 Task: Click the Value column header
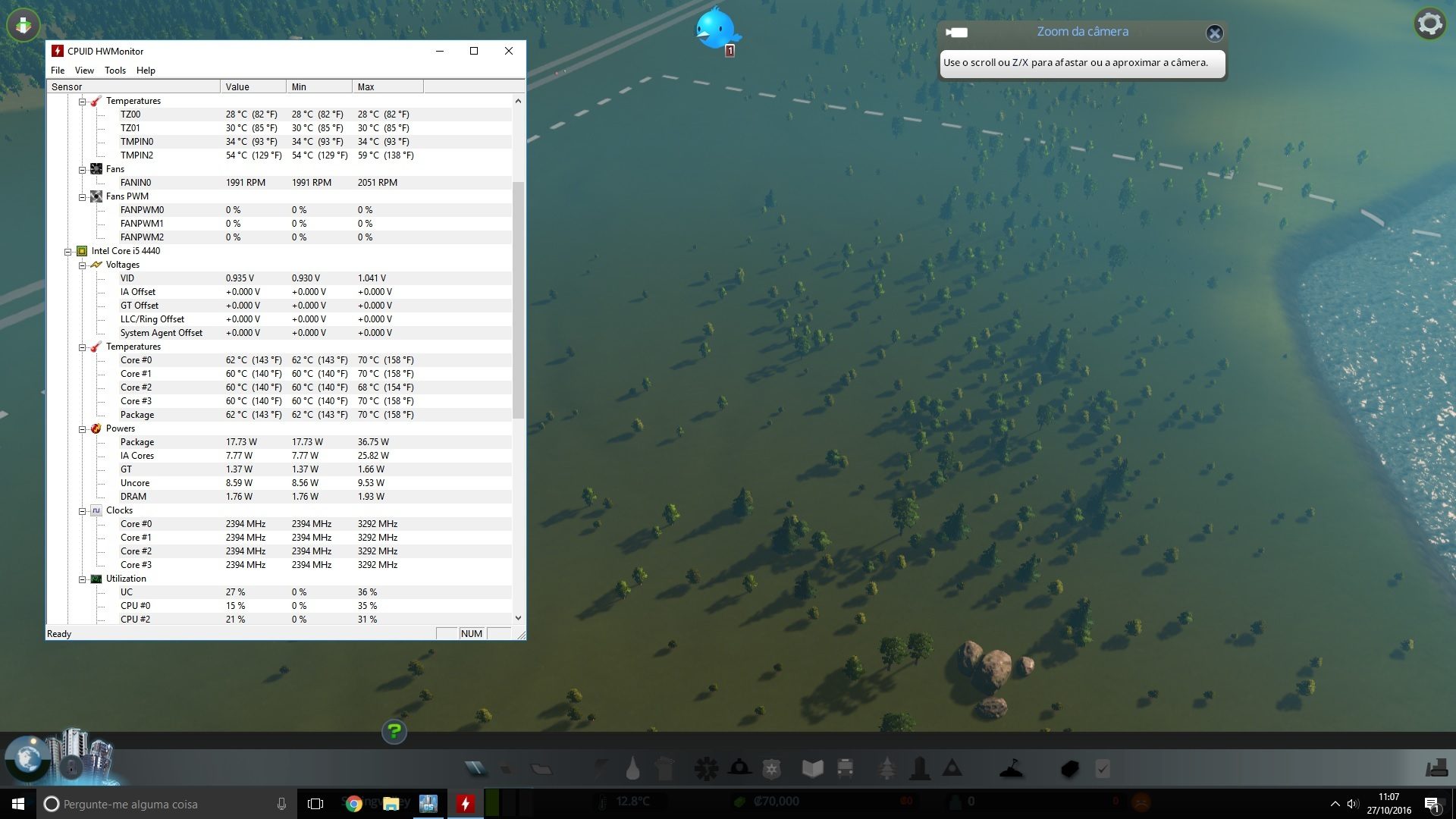pyautogui.click(x=253, y=86)
